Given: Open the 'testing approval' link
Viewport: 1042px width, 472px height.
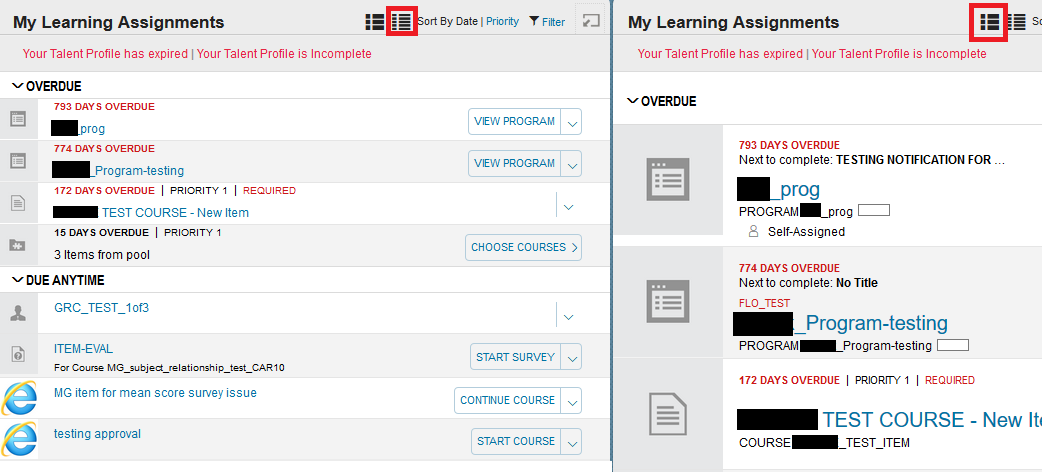Looking at the screenshot, I should point(98,434).
